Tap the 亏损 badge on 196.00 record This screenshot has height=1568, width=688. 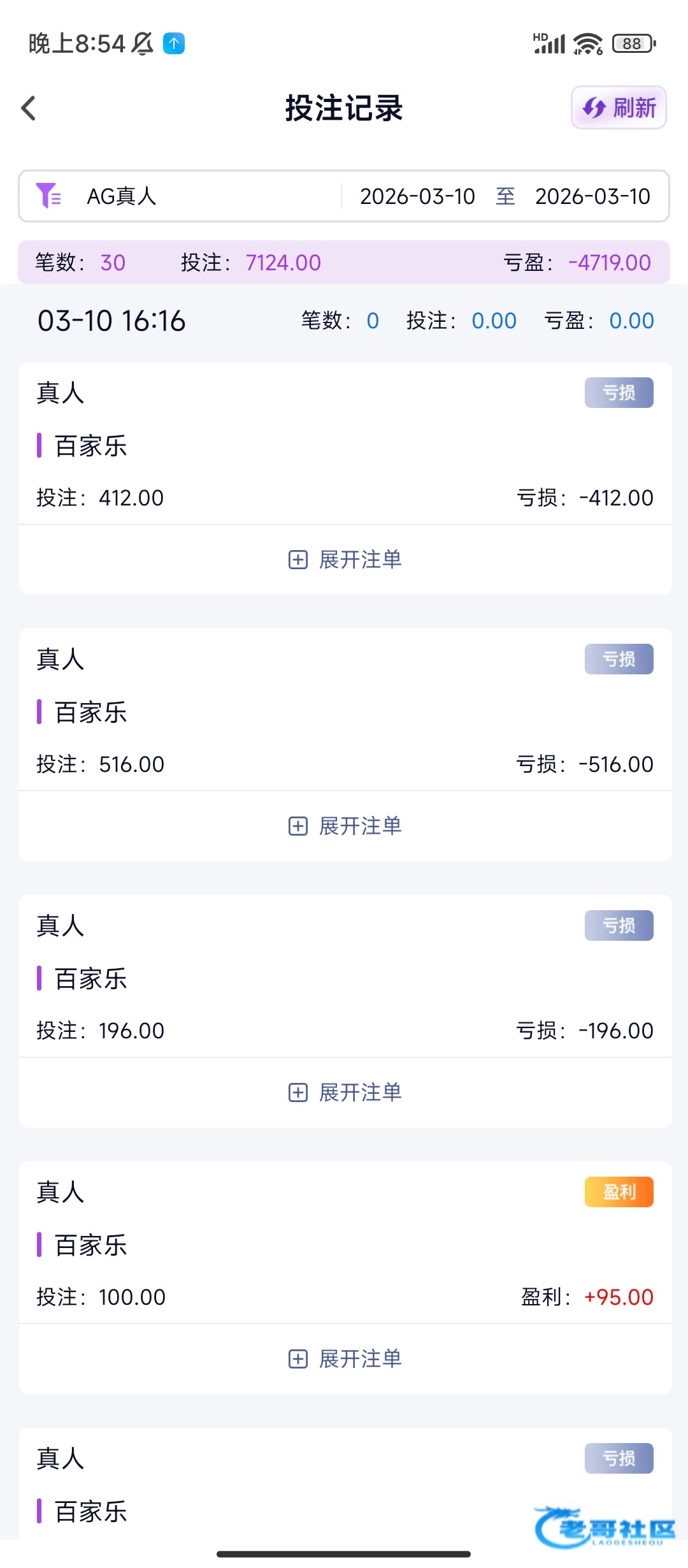pyautogui.click(x=619, y=926)
